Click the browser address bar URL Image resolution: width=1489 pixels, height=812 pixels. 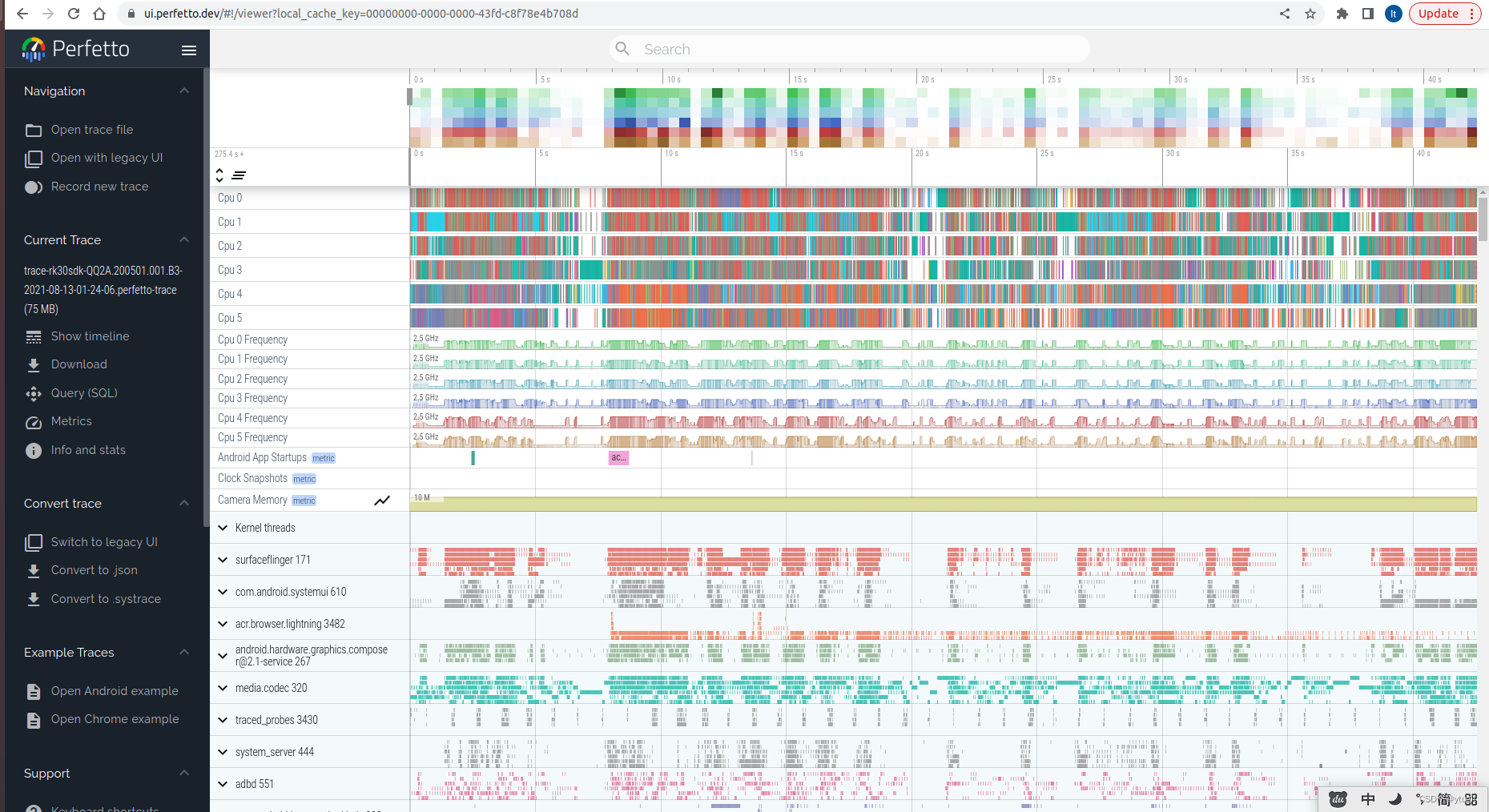coord(360,14)
